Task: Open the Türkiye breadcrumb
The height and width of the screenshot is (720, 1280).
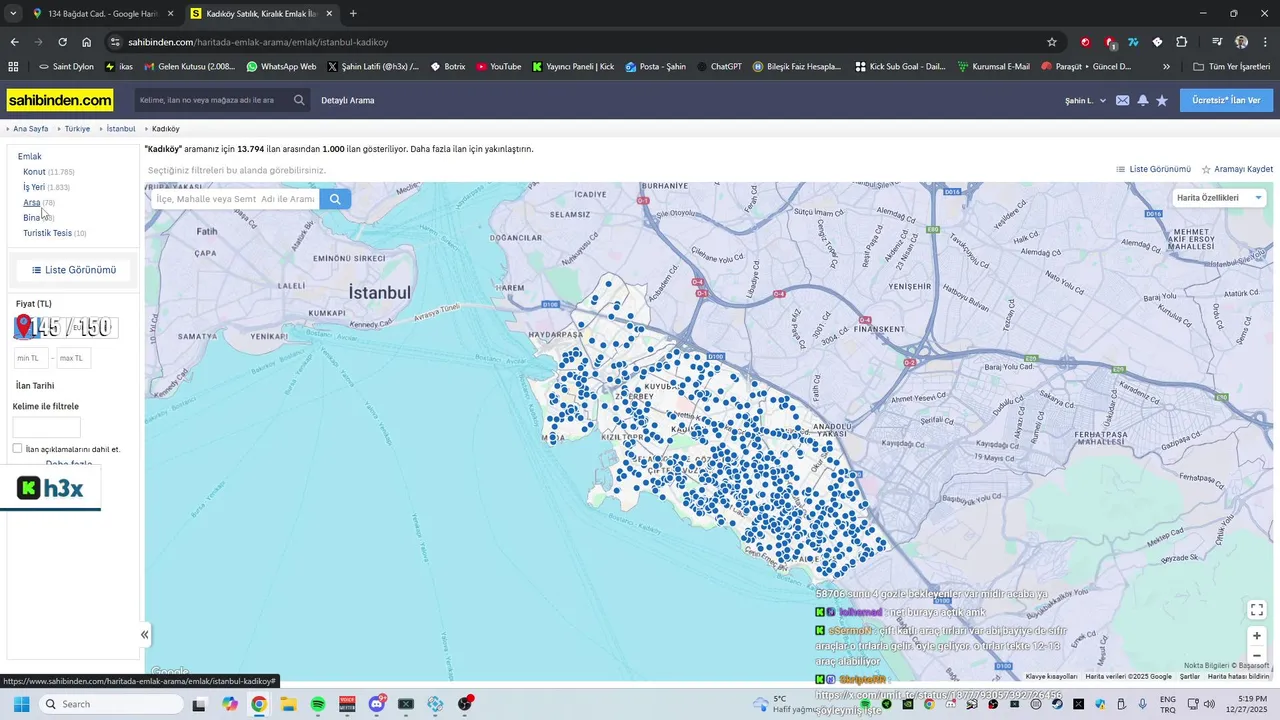Action: (x=77, y=129)
